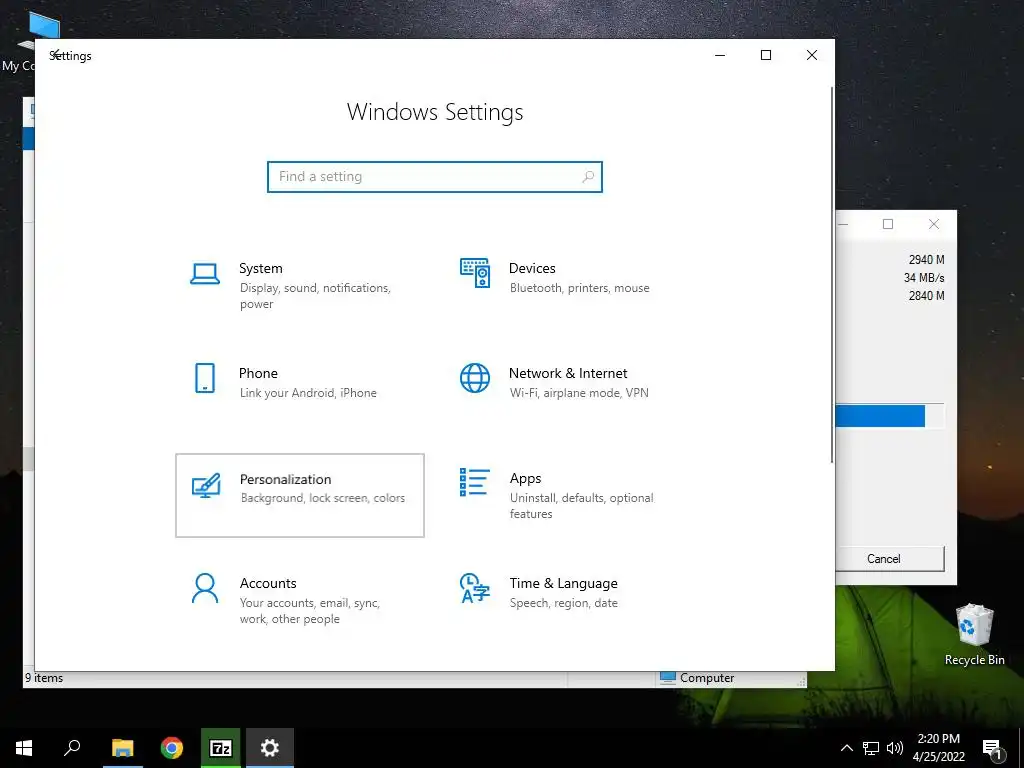Open volume control tray icon
The image size is (1024, 768).
[x=895, y=748]
